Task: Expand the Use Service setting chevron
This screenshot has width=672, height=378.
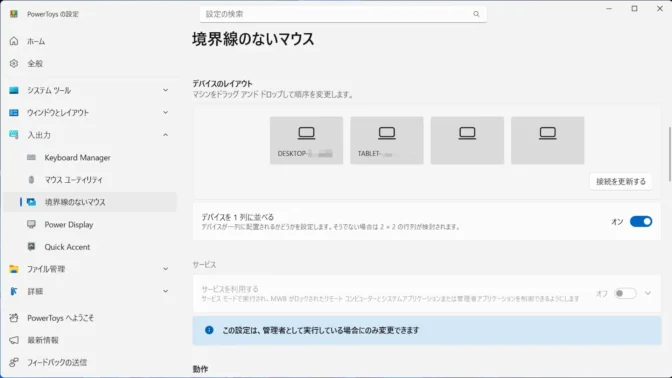Action: click(x=648, y=294)
